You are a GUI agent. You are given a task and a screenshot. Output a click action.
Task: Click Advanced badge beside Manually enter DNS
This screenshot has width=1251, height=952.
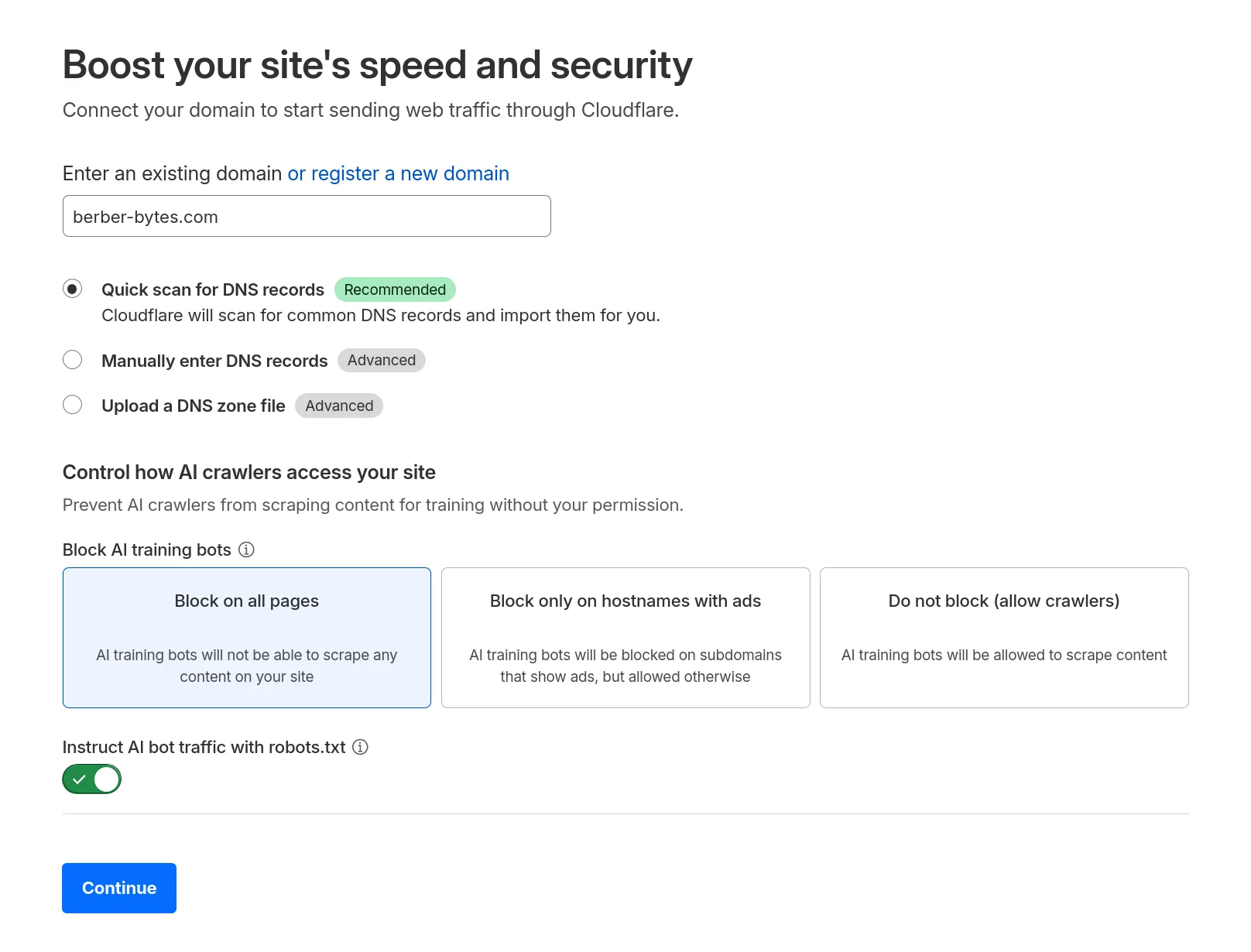pos(382,360)
